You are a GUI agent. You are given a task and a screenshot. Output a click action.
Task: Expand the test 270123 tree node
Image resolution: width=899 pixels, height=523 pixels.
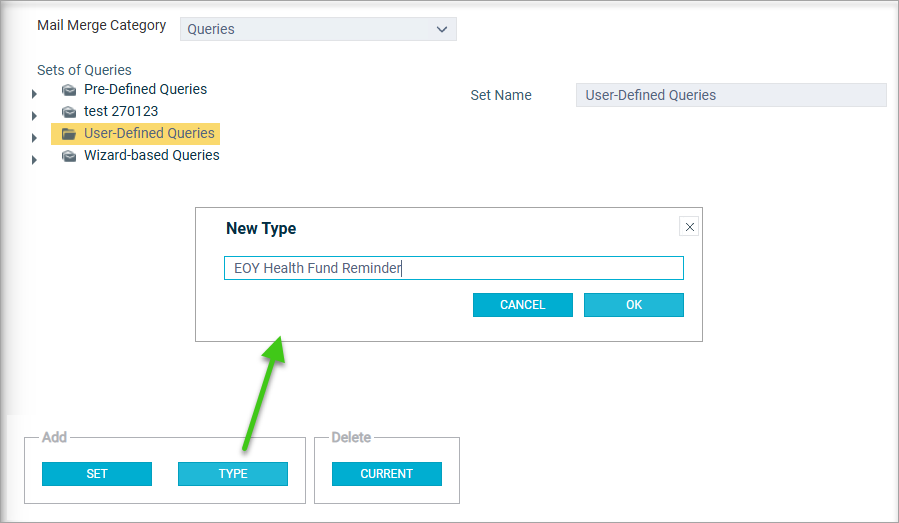point(34,115)
